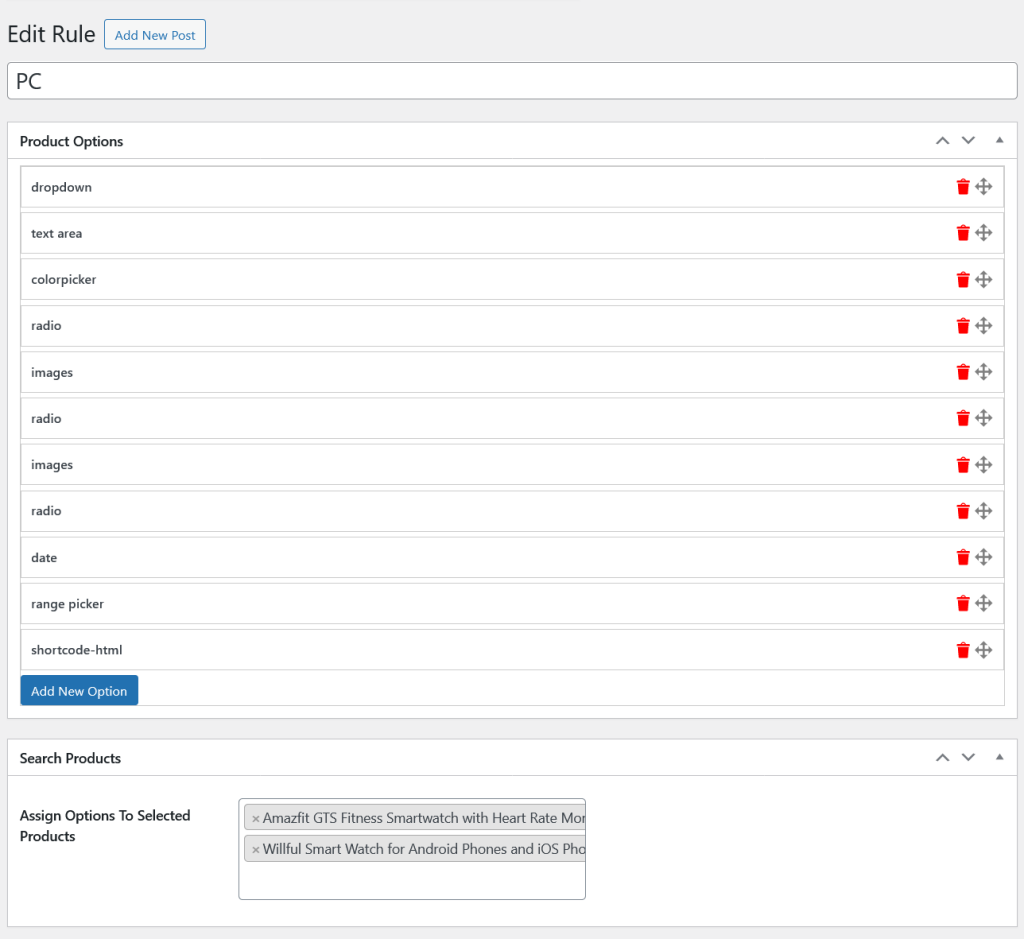Remove Willful Smart Watch product tag
This screenshot has height=939, width=1024.
coord(255,849)
